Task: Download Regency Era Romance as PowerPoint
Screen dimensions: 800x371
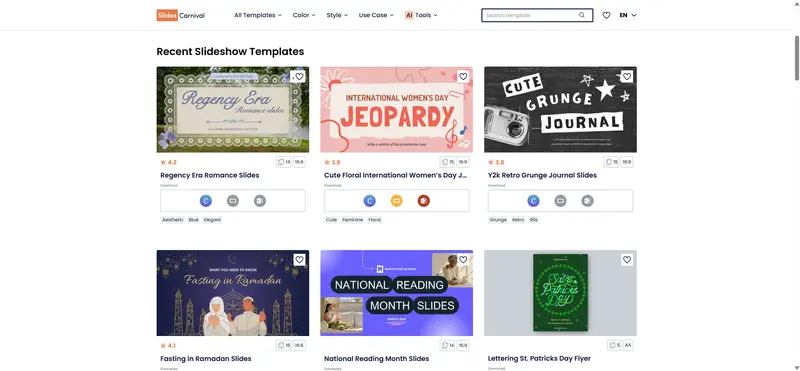Action: tap(260, 201)
